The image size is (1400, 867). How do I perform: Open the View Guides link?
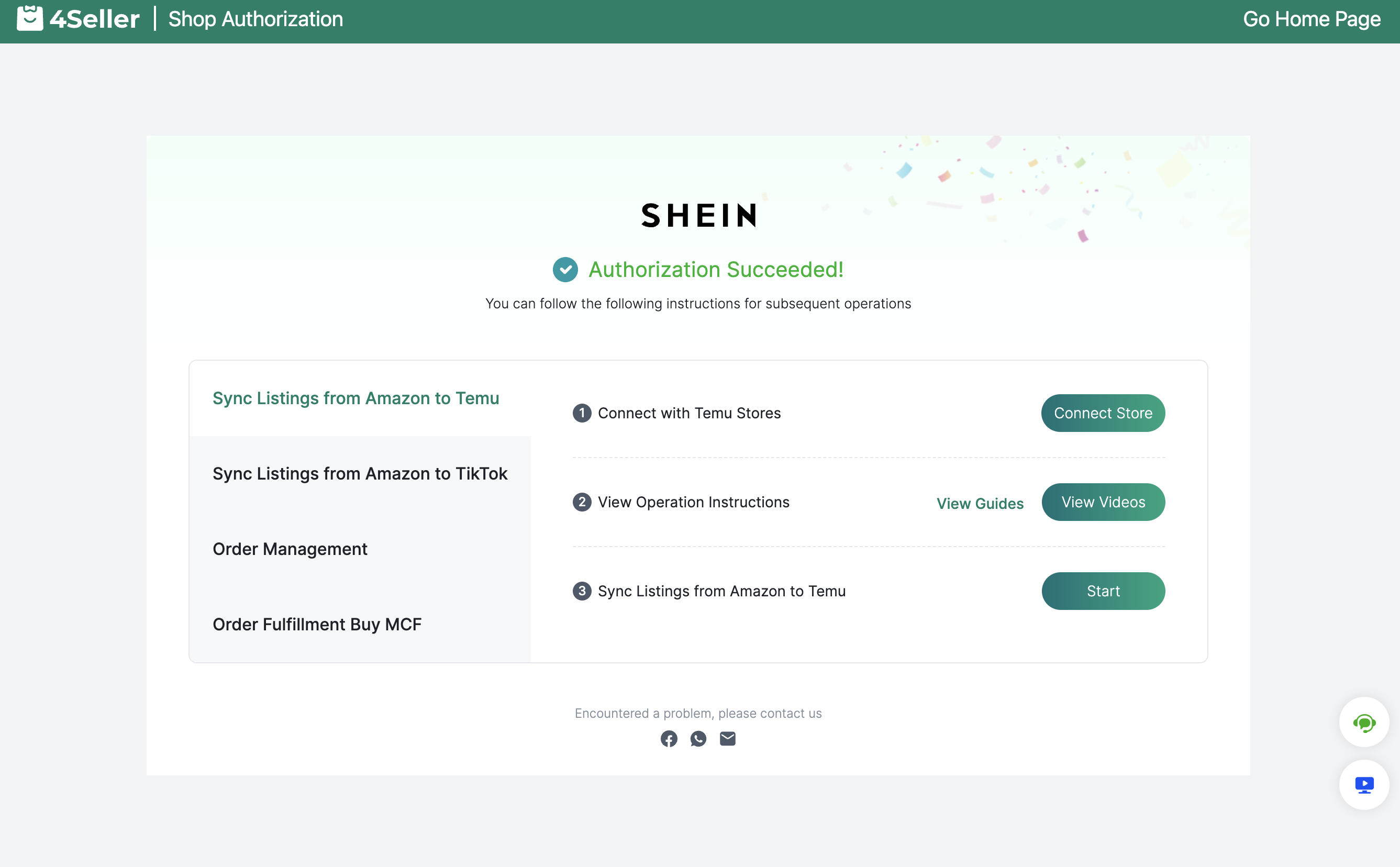click(980, 504)
